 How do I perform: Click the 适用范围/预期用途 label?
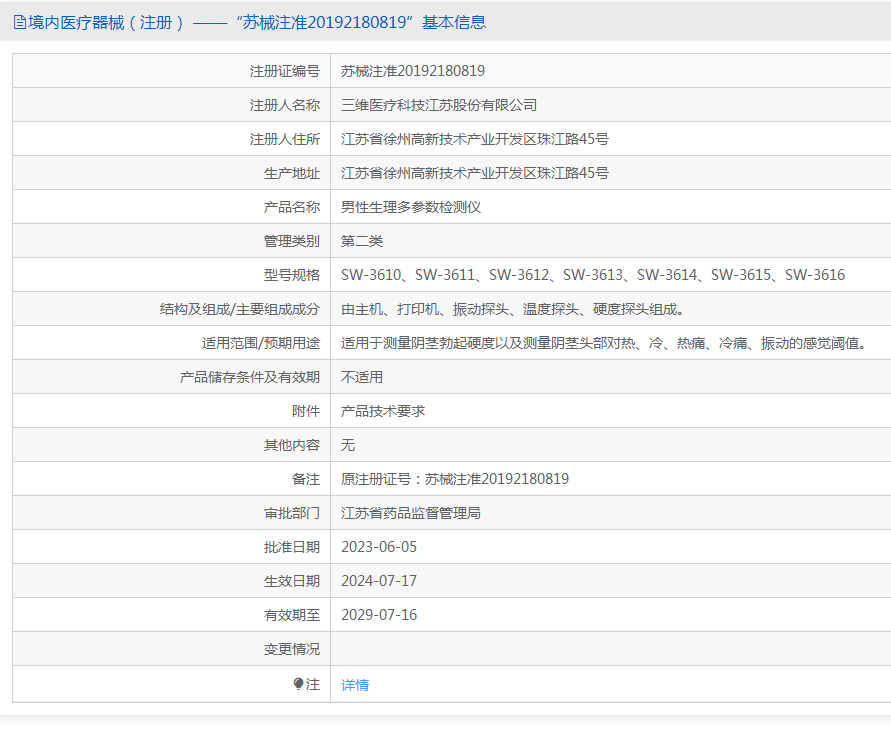coord(261,343)
